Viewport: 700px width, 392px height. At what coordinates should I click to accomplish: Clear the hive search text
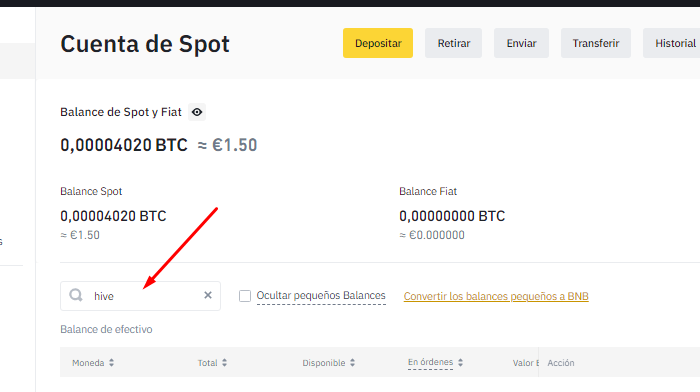[208, 295]
